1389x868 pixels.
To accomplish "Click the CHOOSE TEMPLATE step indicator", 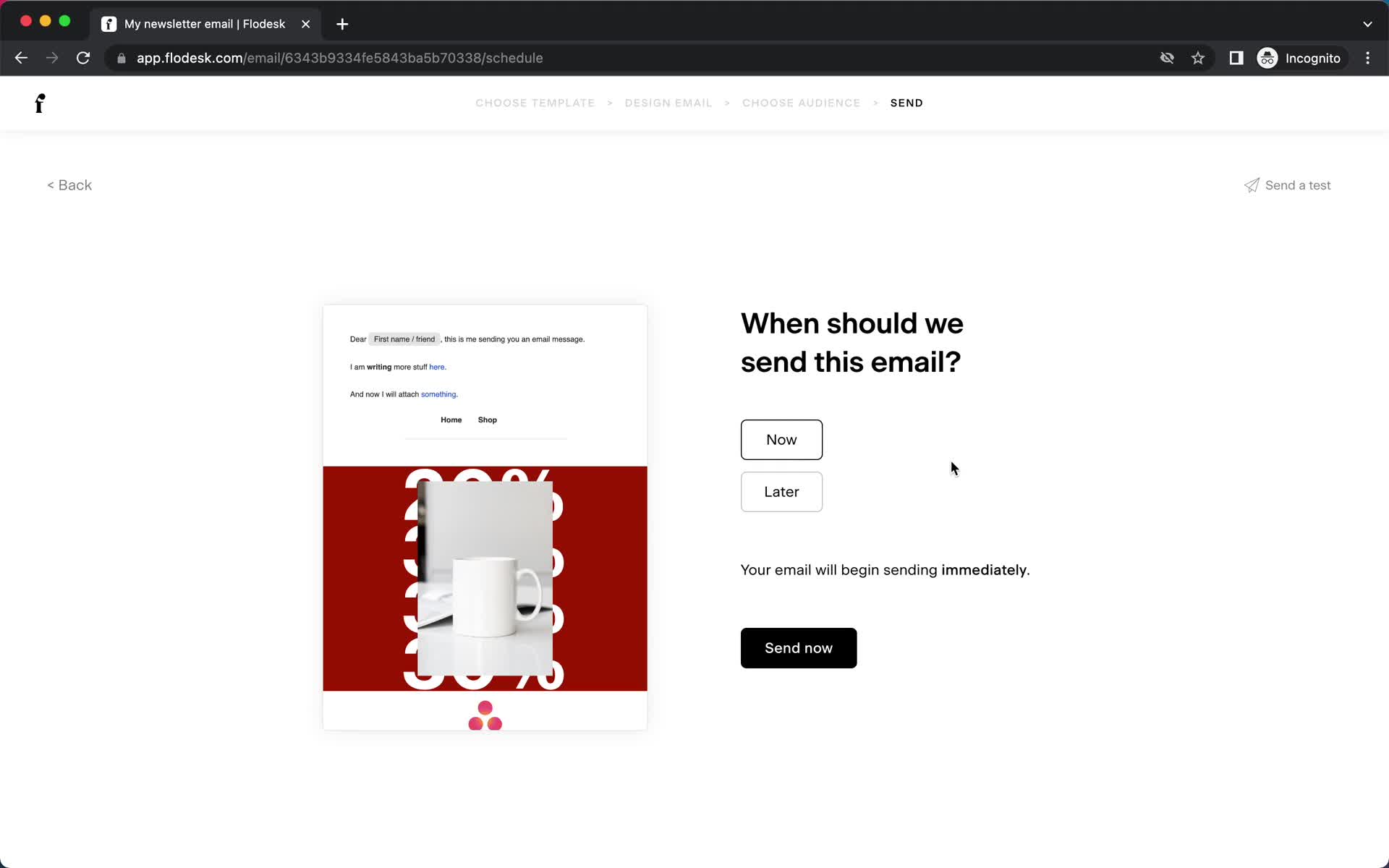I will click(x=535, y=103).
